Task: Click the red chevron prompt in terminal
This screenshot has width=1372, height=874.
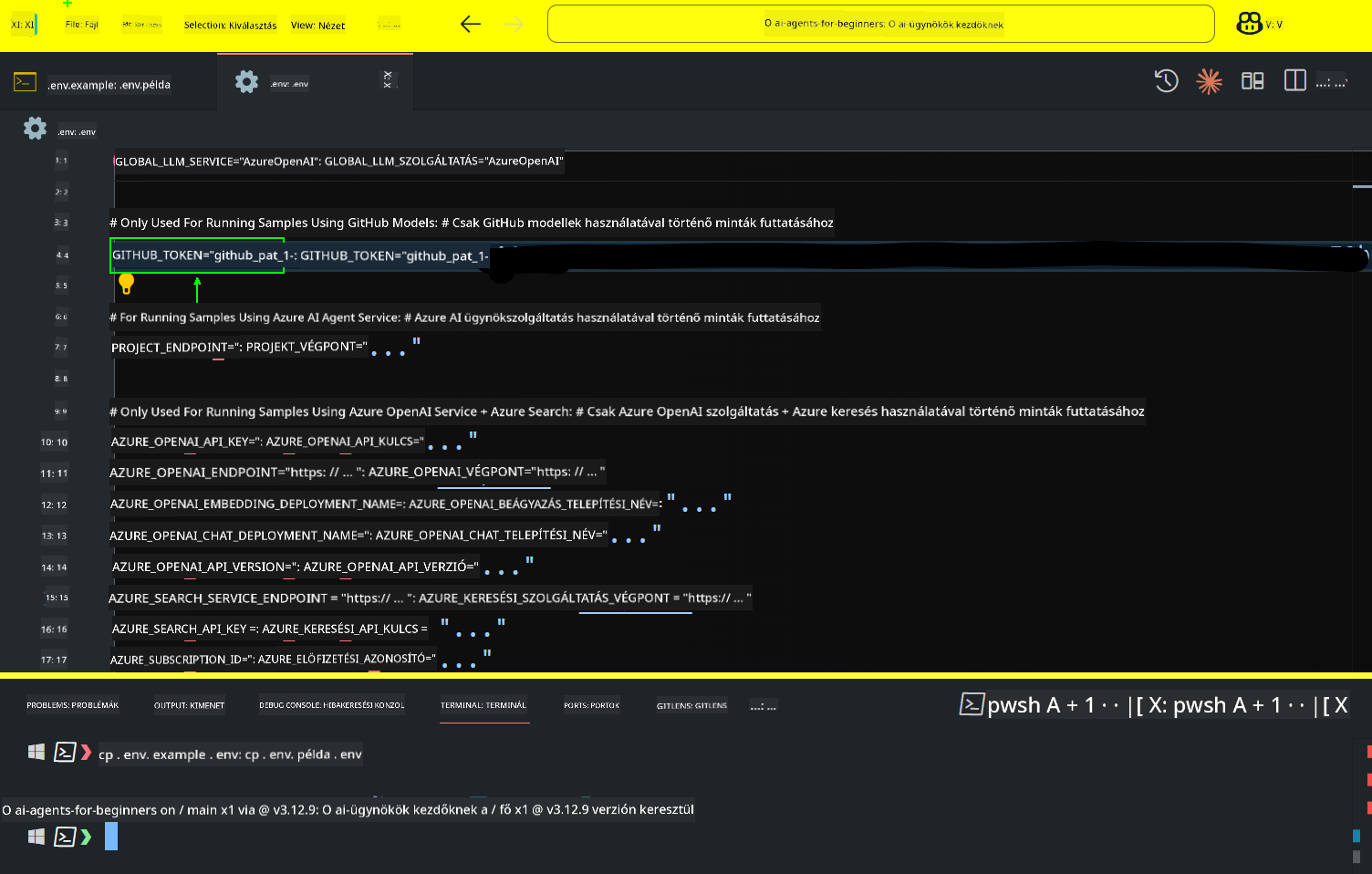Action: (86, 753)
